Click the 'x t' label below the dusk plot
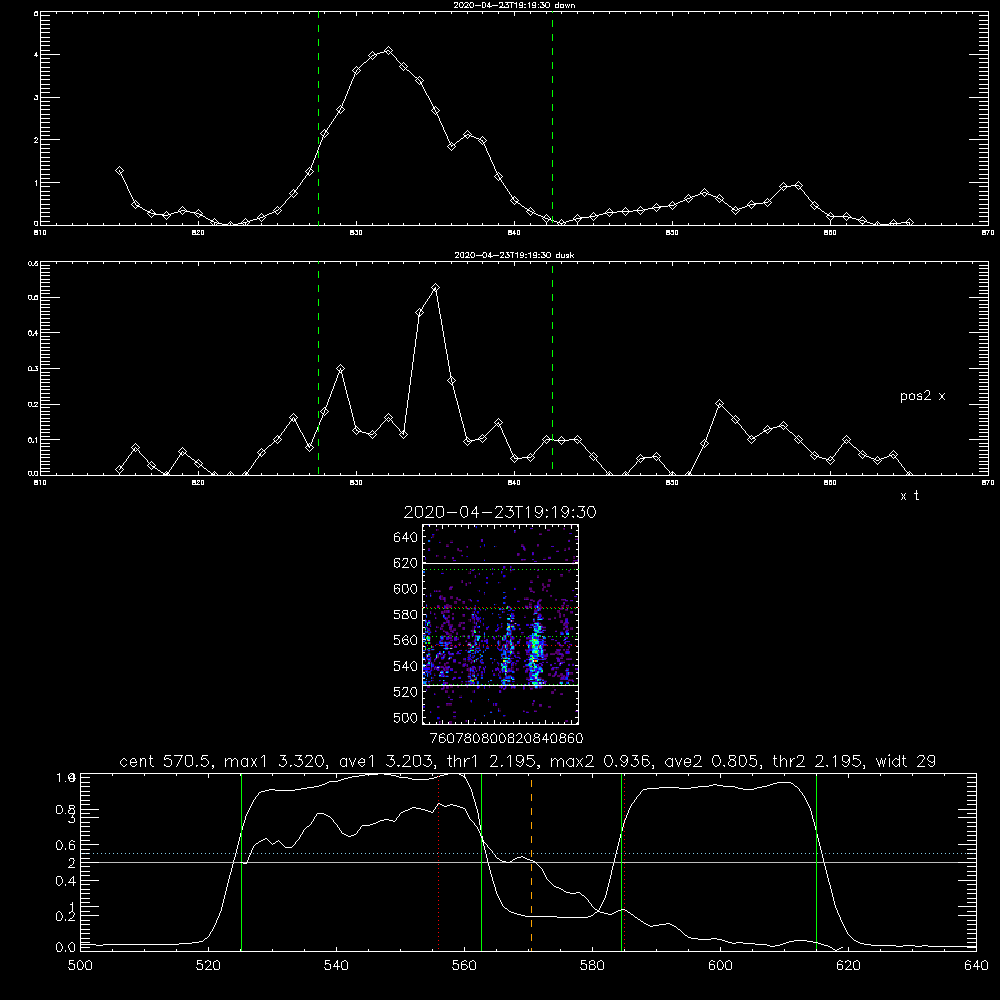This screenshot has width=1000, height=1000. (x=909, y=496)
